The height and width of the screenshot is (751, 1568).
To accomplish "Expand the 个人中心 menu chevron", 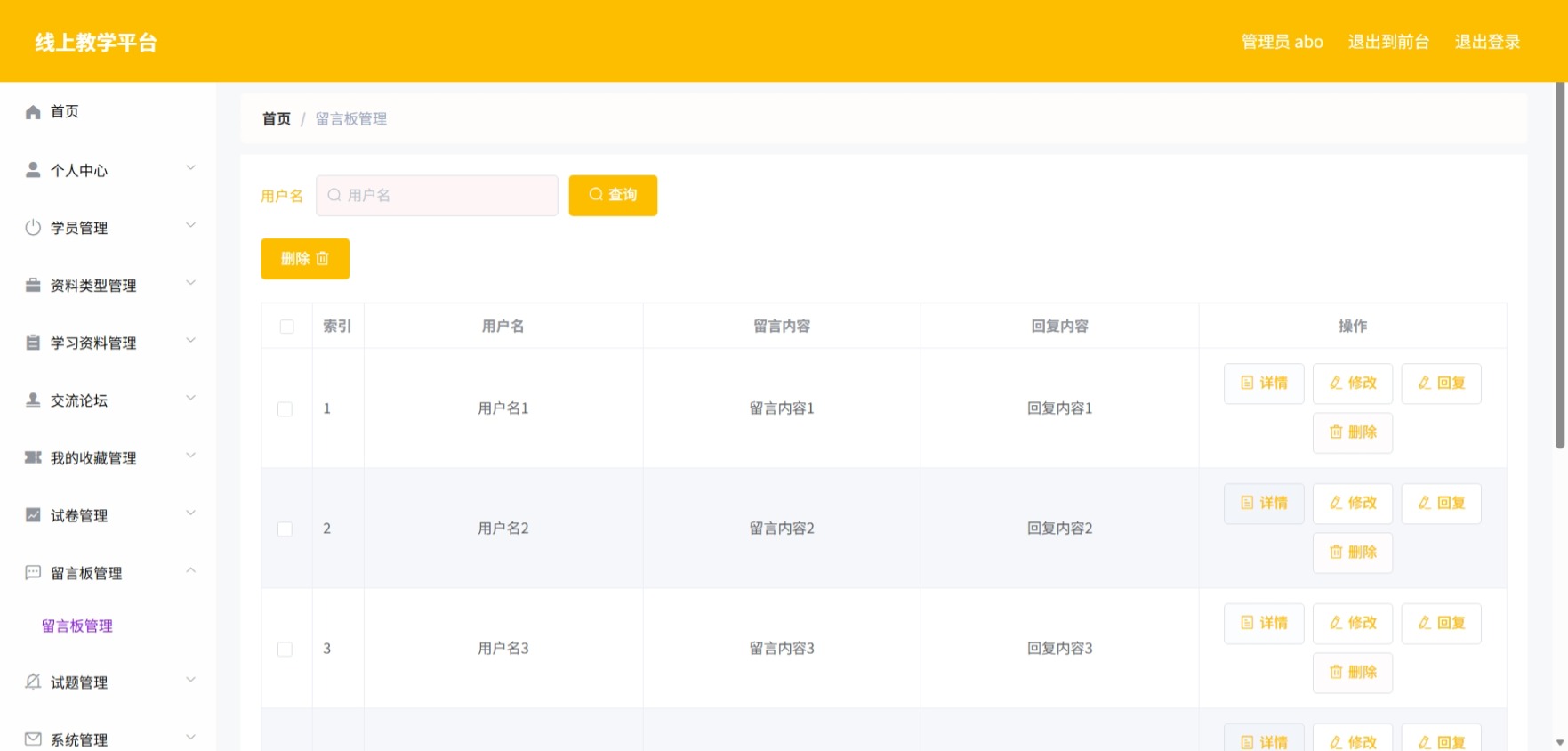I will click(190, 167).
